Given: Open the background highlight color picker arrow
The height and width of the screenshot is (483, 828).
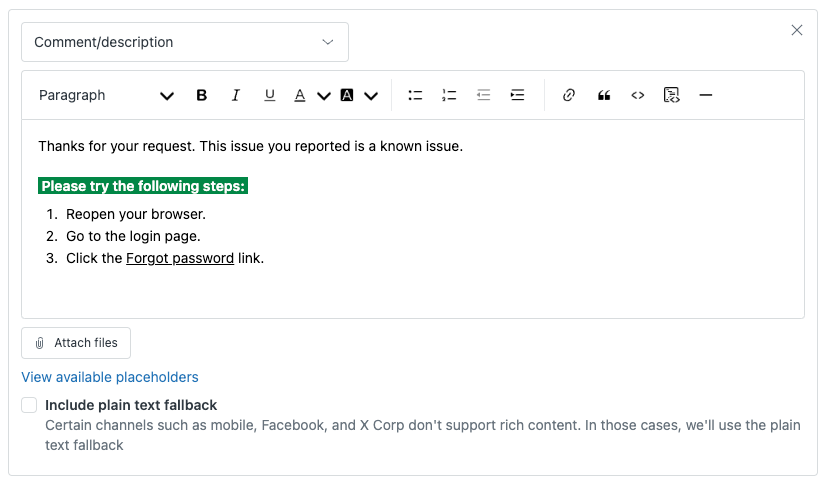Looking at the screenshot, I should pos(371,96).
